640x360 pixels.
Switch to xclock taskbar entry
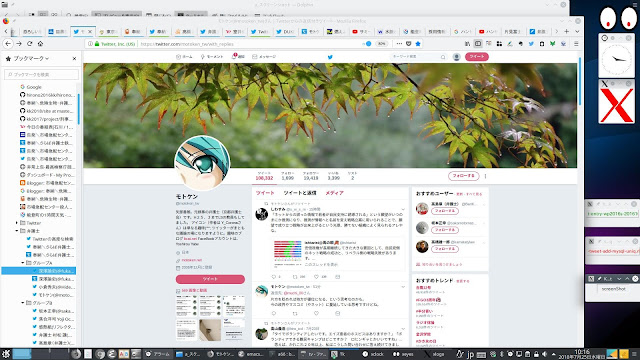373,354
